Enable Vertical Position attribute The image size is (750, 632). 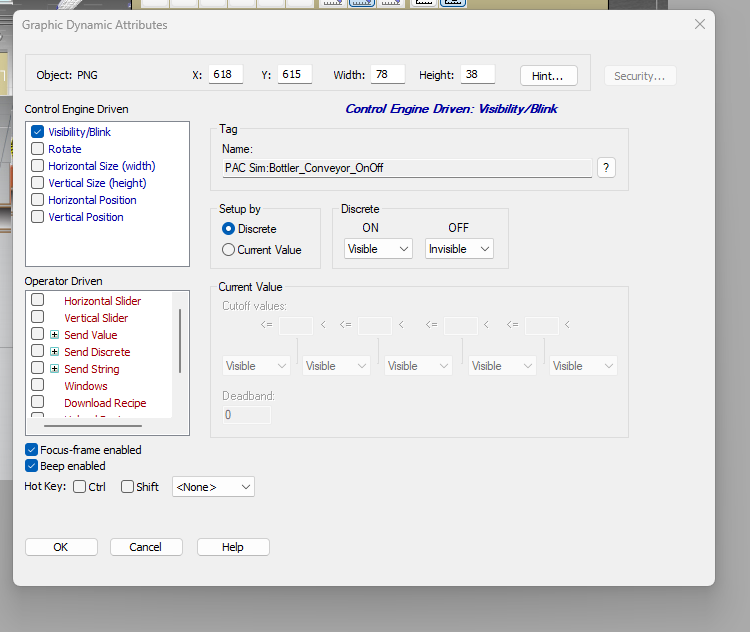pyautogui.click(x=37, y=217)
